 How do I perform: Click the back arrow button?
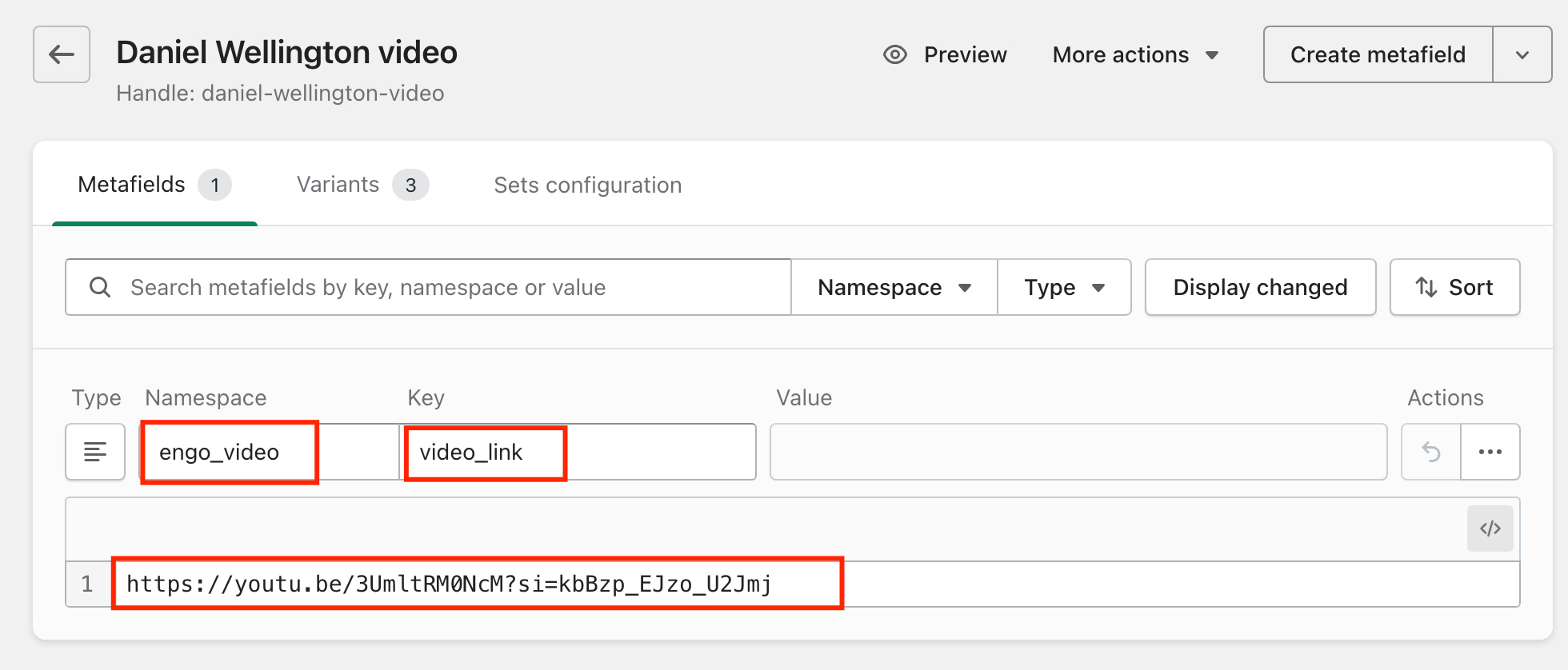pyautogui.click(x=62, y=54)
